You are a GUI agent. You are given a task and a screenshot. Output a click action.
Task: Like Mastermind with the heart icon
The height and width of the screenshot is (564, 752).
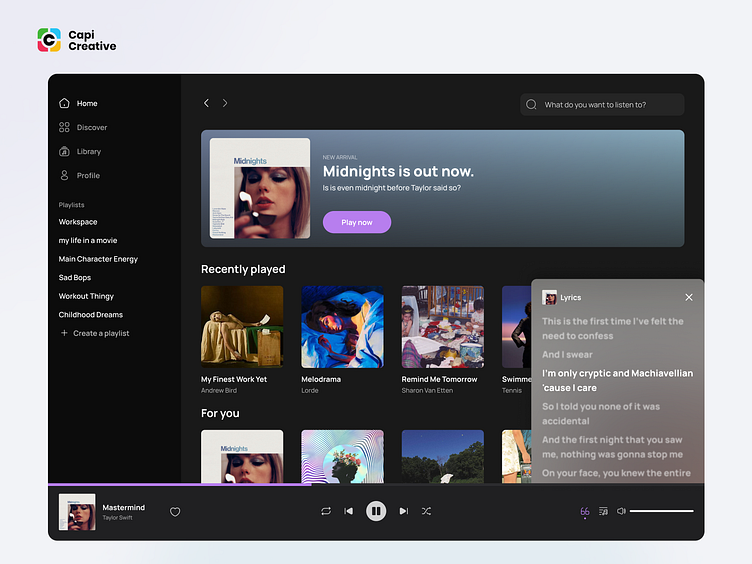tap(175, 512)
